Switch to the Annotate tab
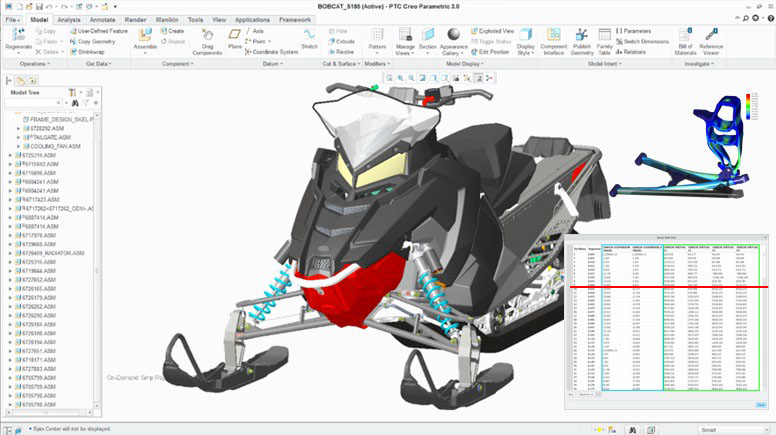 (102, 20)
